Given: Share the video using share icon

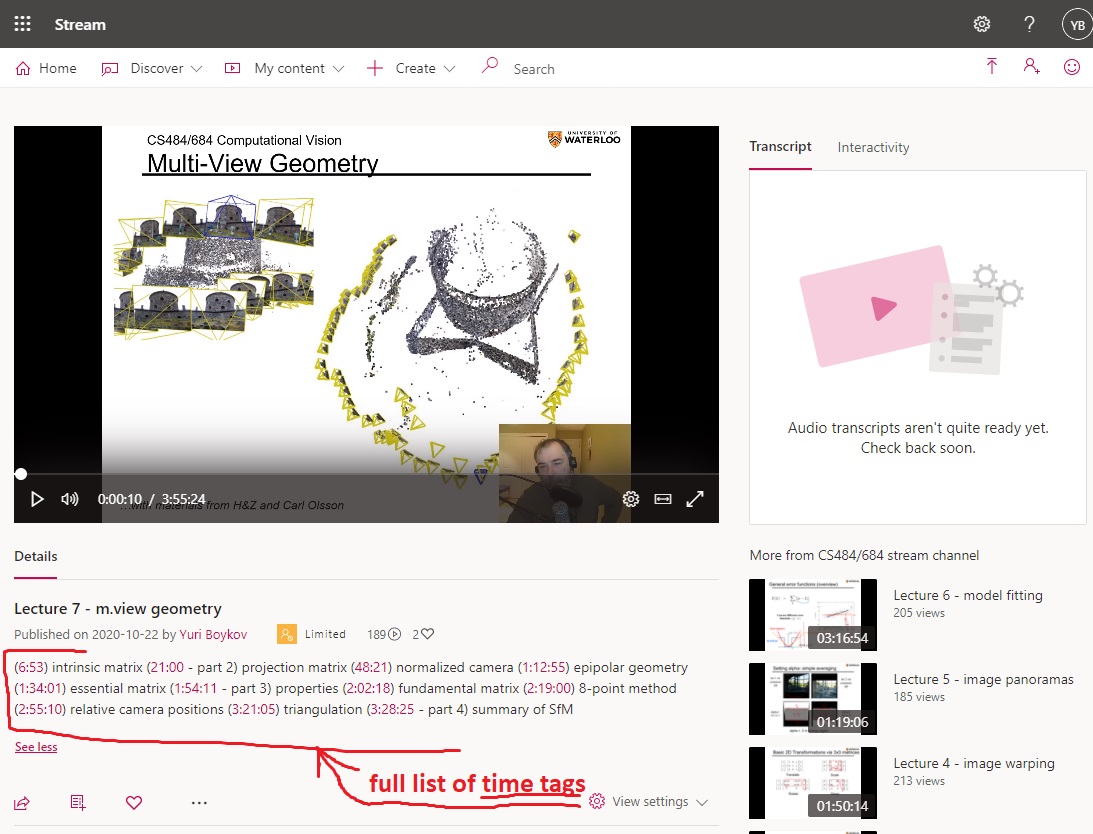Looking at the screenshot, I should point(22,802).
